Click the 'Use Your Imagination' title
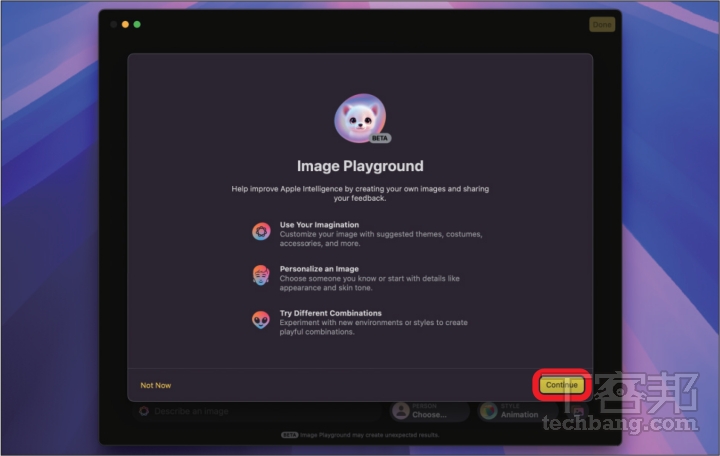 tap(319, 225)
